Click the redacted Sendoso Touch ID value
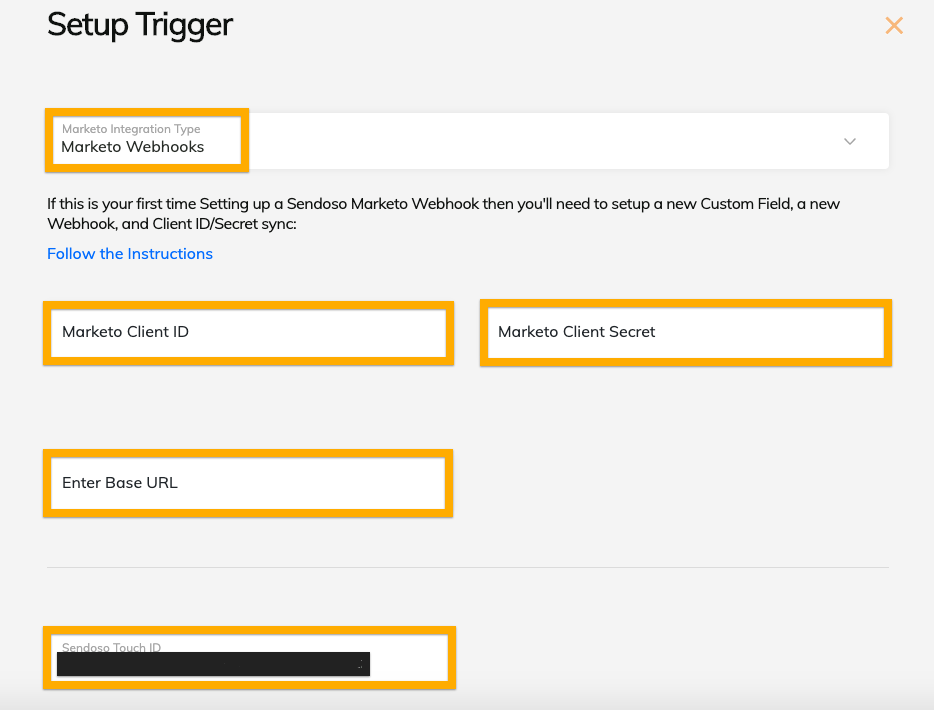Screen dimensions: 934x710 (213, 664)
